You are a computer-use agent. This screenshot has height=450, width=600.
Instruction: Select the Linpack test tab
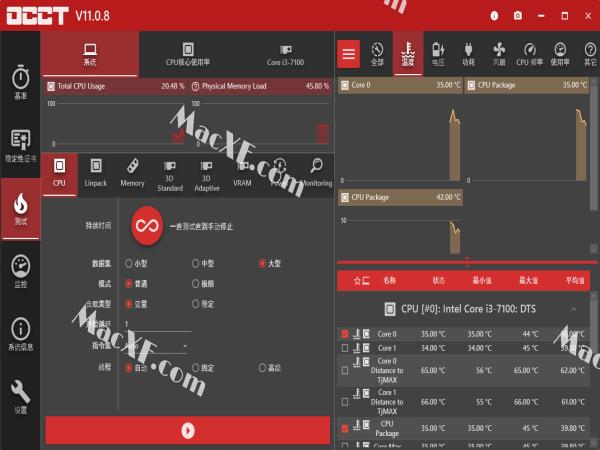96,174
